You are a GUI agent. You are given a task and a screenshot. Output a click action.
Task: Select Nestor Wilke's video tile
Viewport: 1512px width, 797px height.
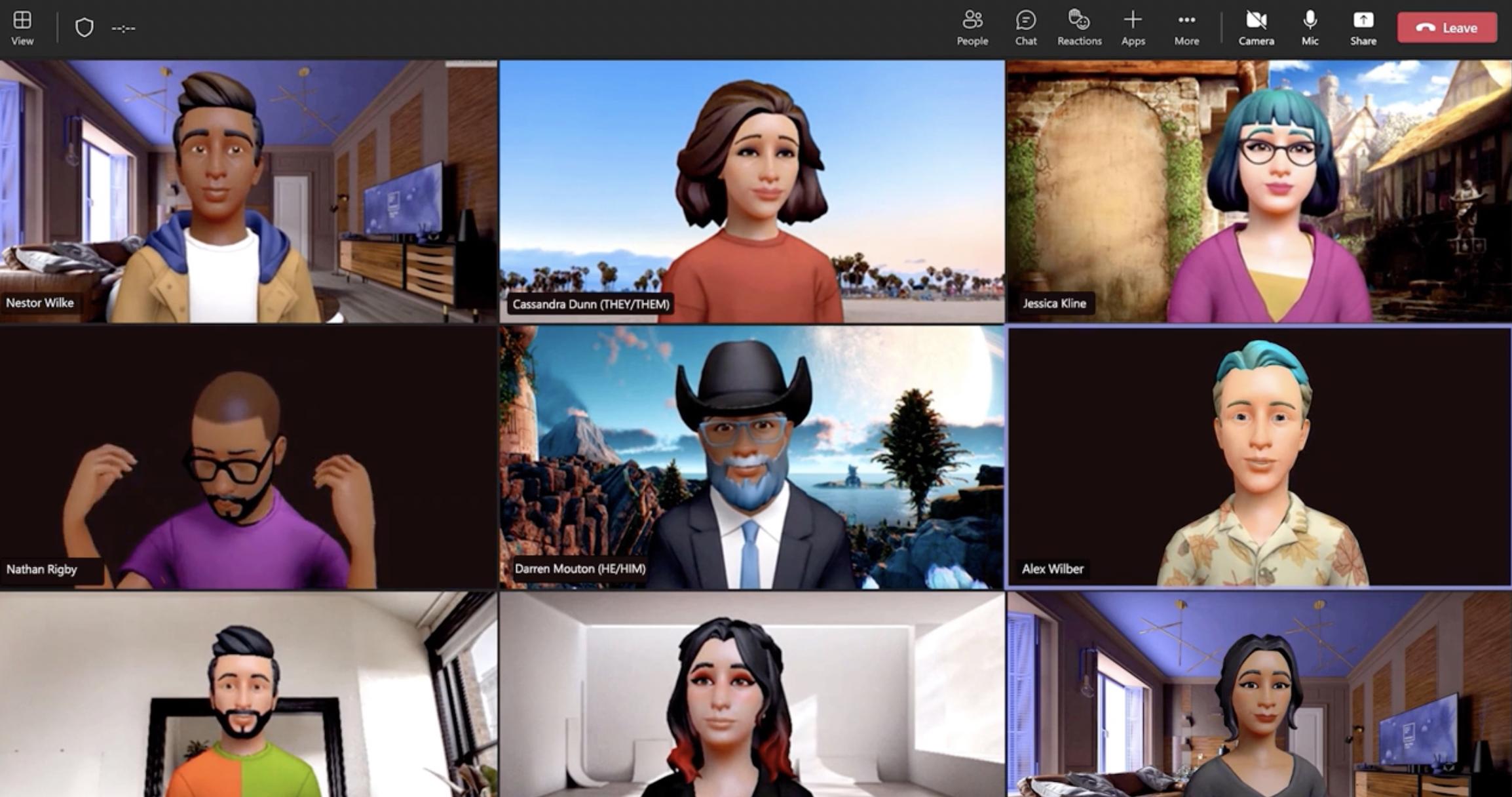[x=248, y=191]
